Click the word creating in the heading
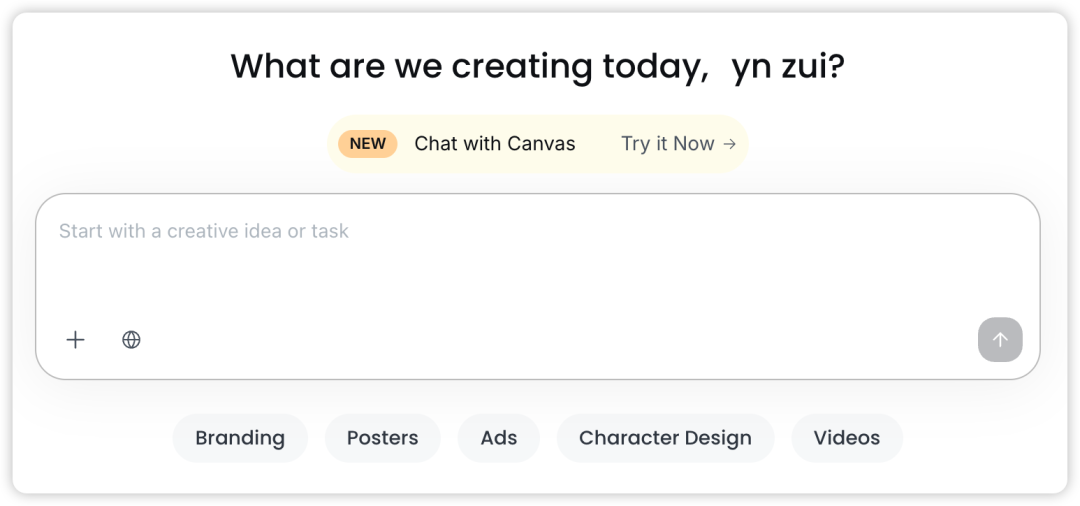Image resolution: width=1080 pixels, height=506 pixels. click(x=522, y=67)
